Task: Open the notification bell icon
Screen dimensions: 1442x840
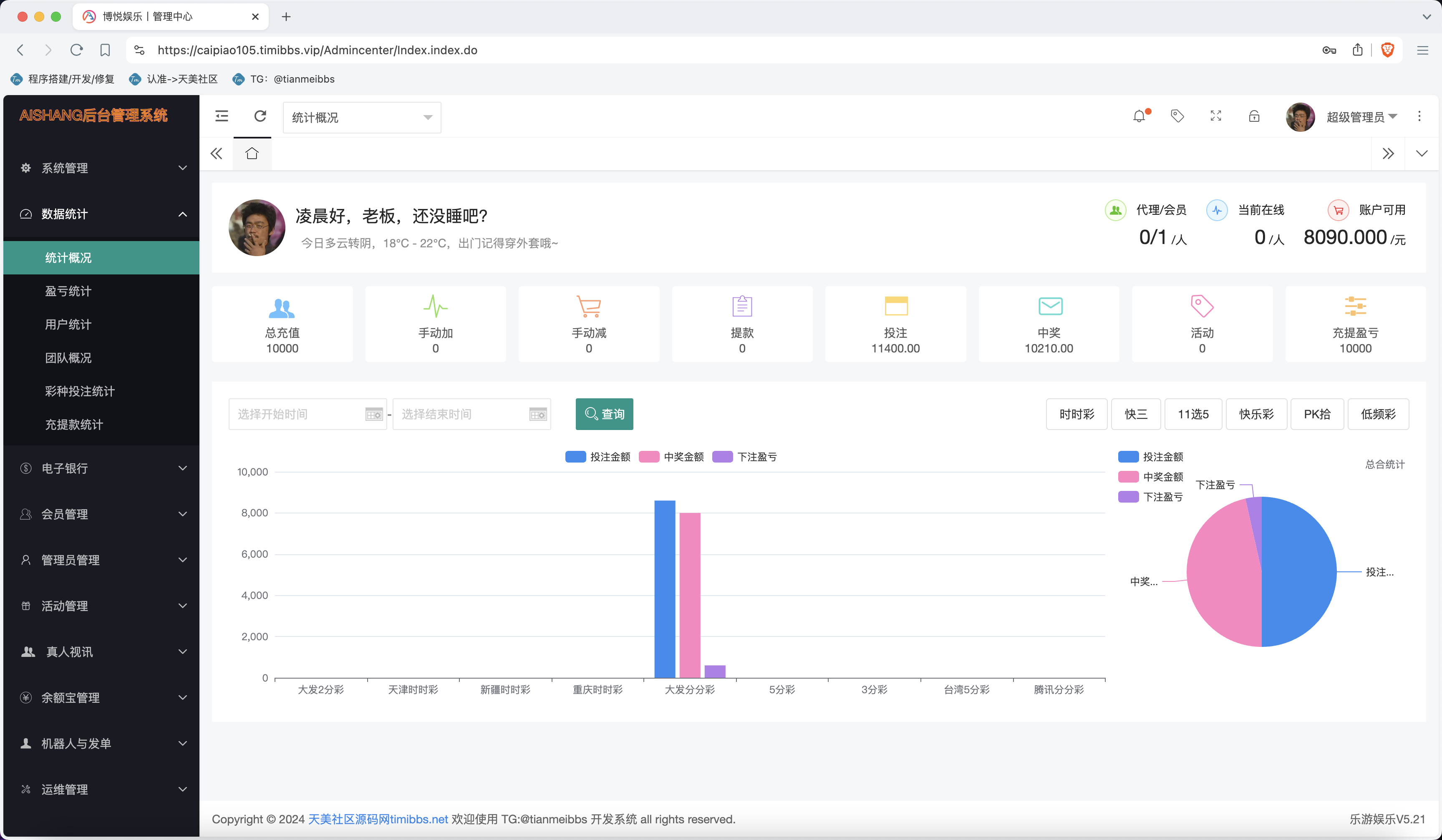Action: point(1139,116)
